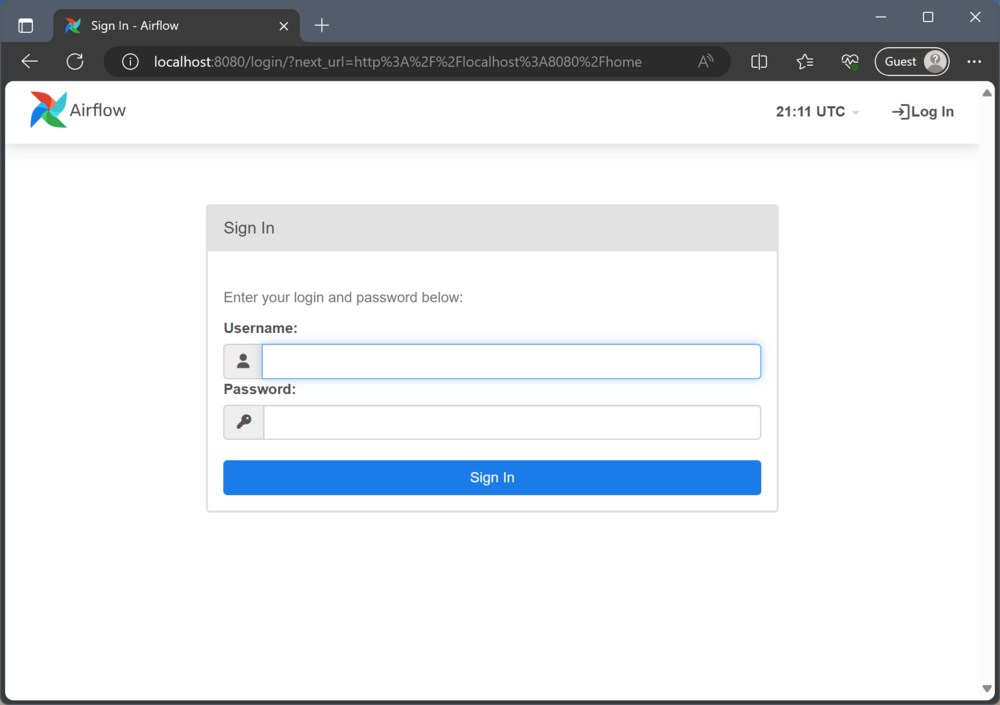Focus the Username input field
The width and height of the screenshot is (1000, 705).
click(511, 360)
